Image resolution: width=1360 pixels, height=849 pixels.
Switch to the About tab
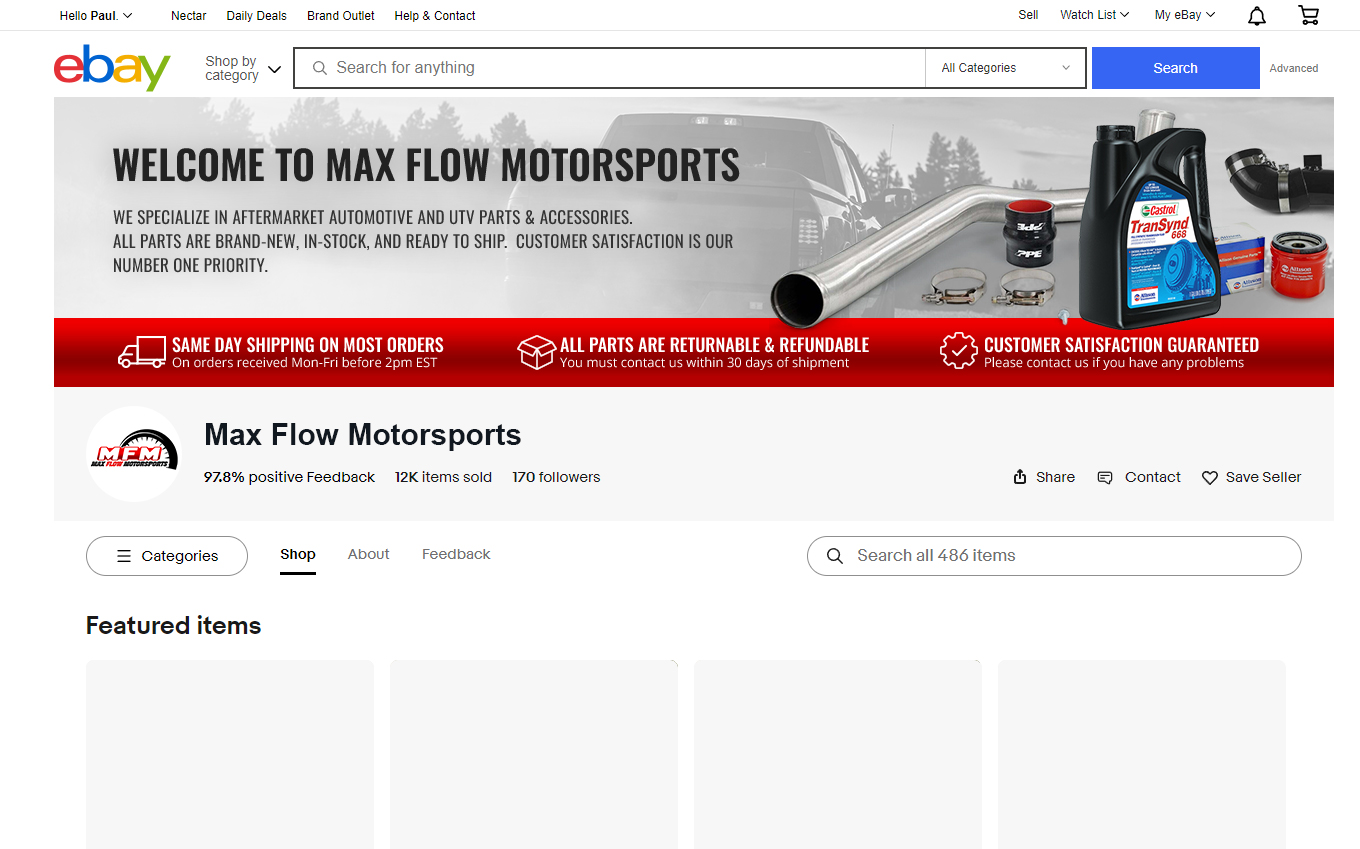pyautogui.click(x=369, y=554)
